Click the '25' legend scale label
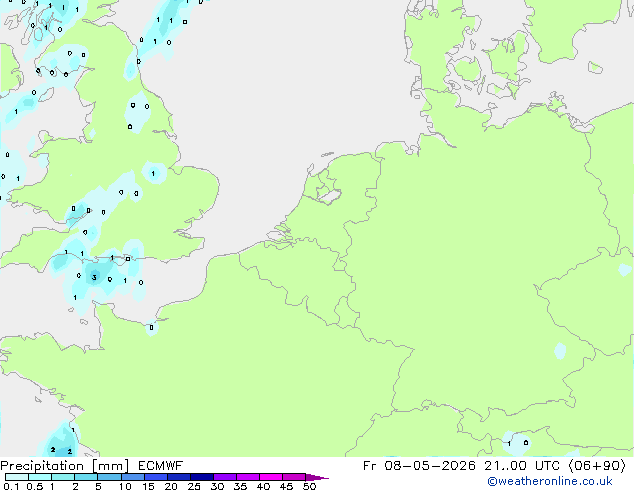 [194, 486]
